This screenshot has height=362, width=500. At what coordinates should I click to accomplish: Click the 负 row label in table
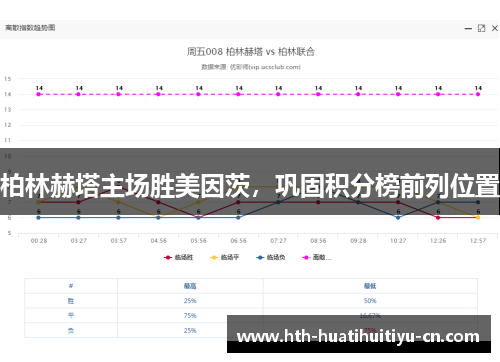[71, 331]
